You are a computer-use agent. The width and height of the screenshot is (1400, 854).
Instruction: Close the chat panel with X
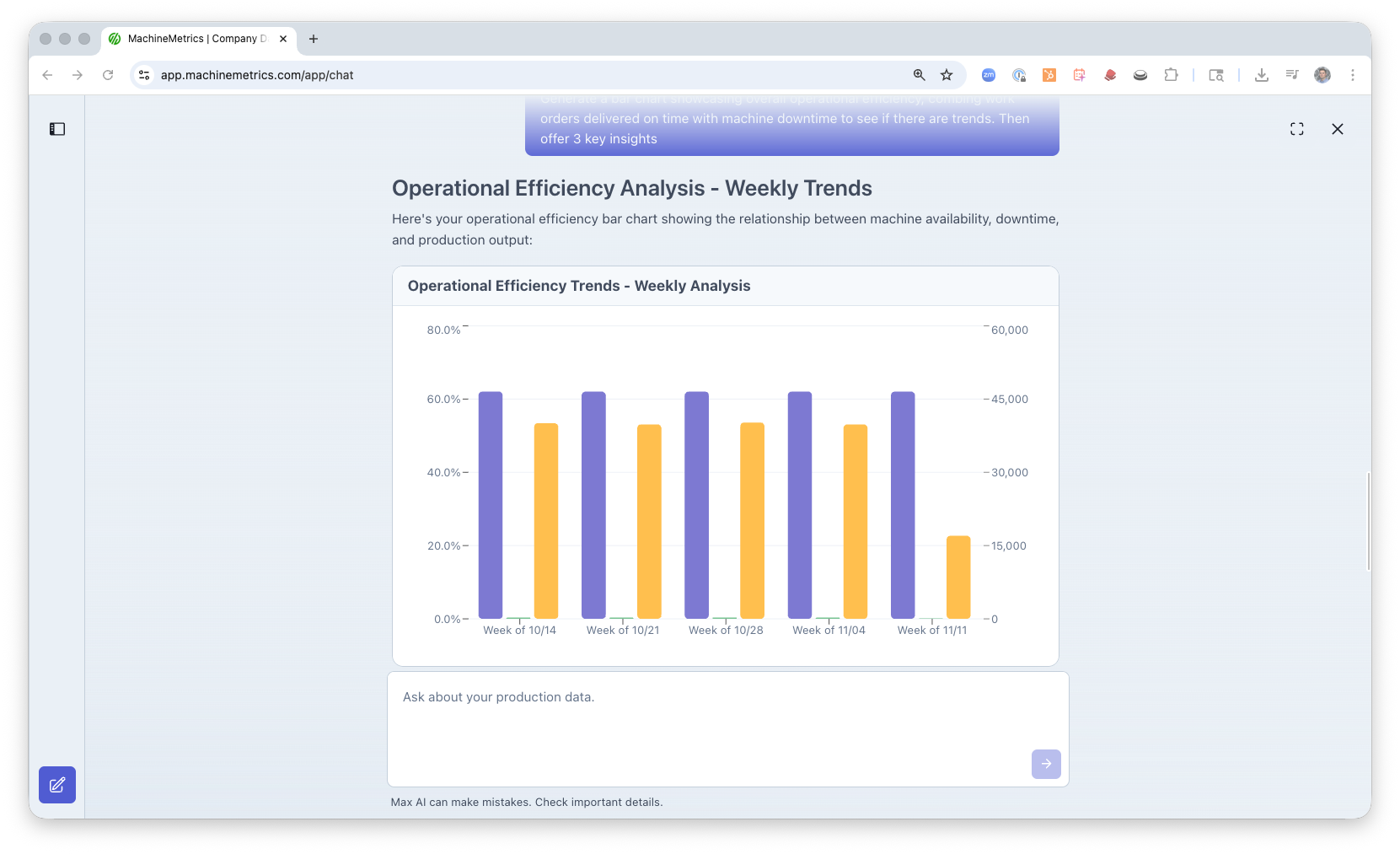(1337, 129)
